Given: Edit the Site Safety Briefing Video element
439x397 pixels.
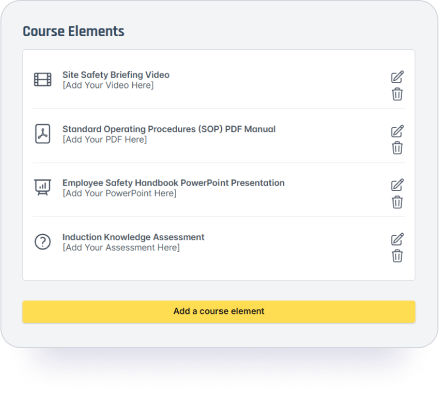Looking at the screenshot, I should click(397, 77).
